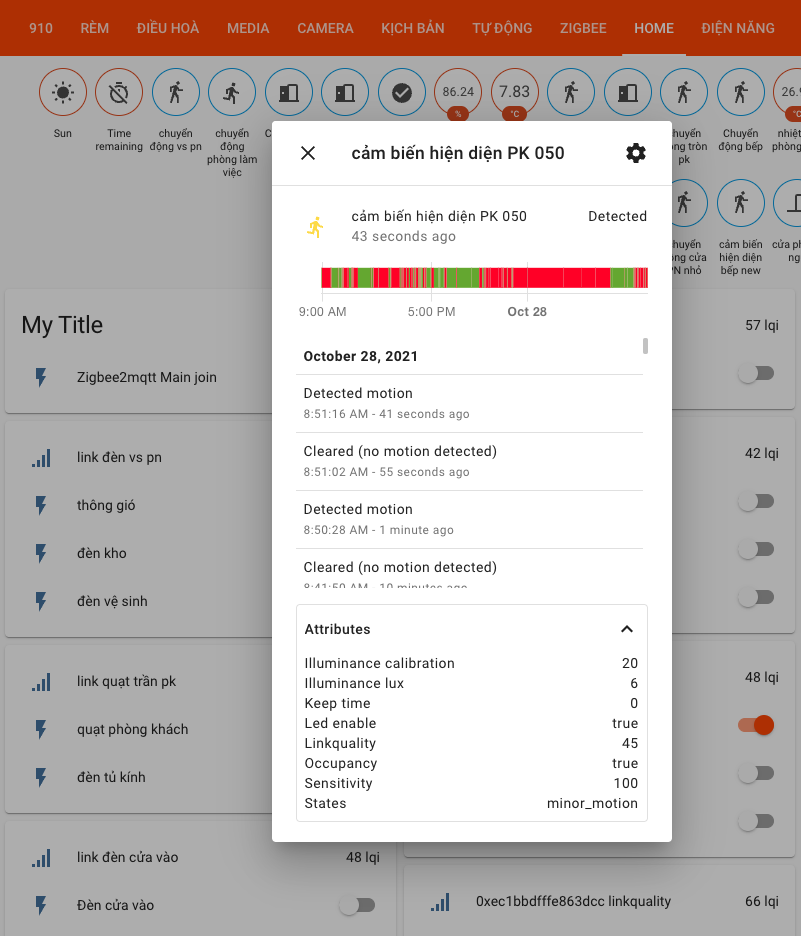Open the Chuyển động bếp motion badge
The width and height of the screenshot is (801, 936).
(x=740, y=93)
